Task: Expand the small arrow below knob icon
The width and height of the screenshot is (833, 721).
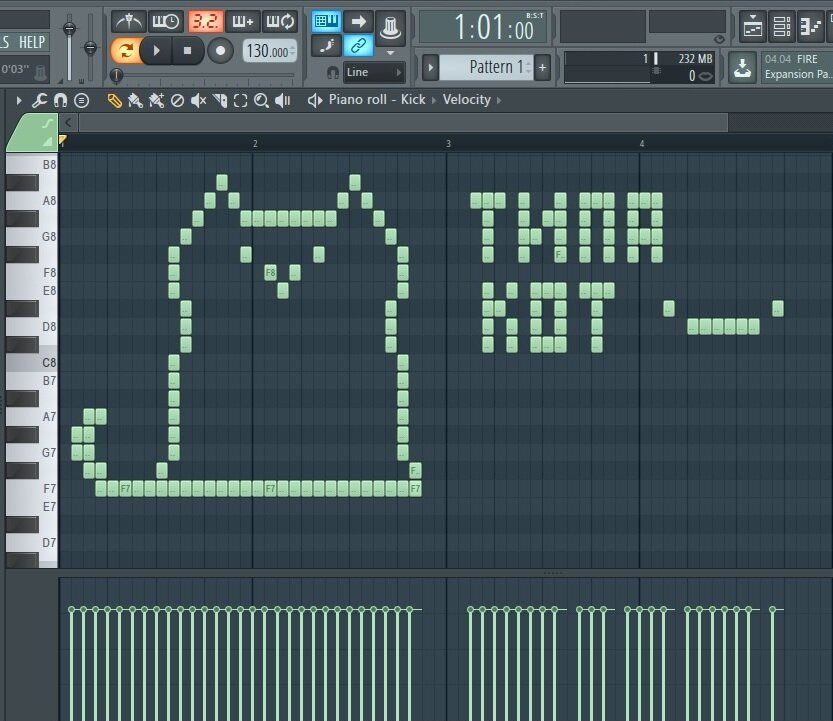Action: point(390,53)
